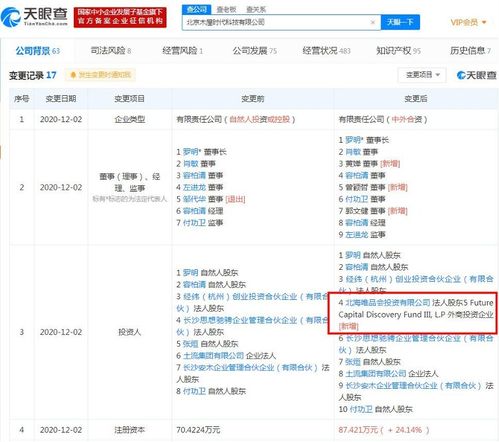Image resolution: width=499 pixels, height=442 pixels.
Task: Switch to the 查老板 search tab
Action: tap(226, 10)
